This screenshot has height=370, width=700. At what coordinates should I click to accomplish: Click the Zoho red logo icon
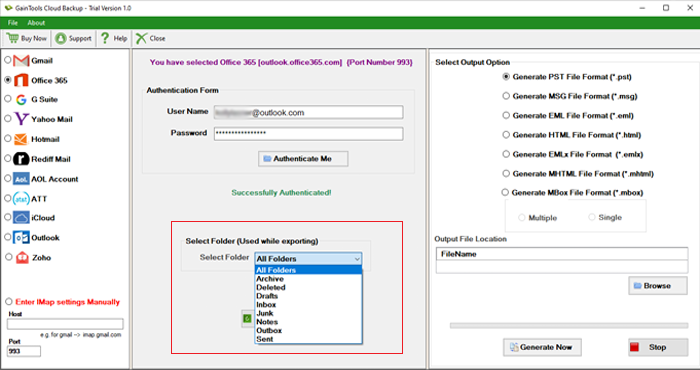[x=22, y=258]
